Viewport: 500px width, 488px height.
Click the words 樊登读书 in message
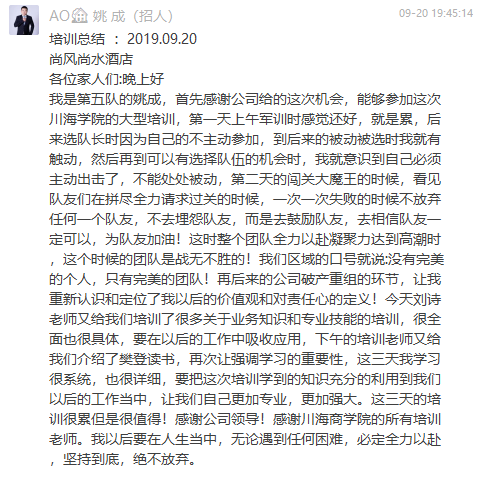(147, 359)
